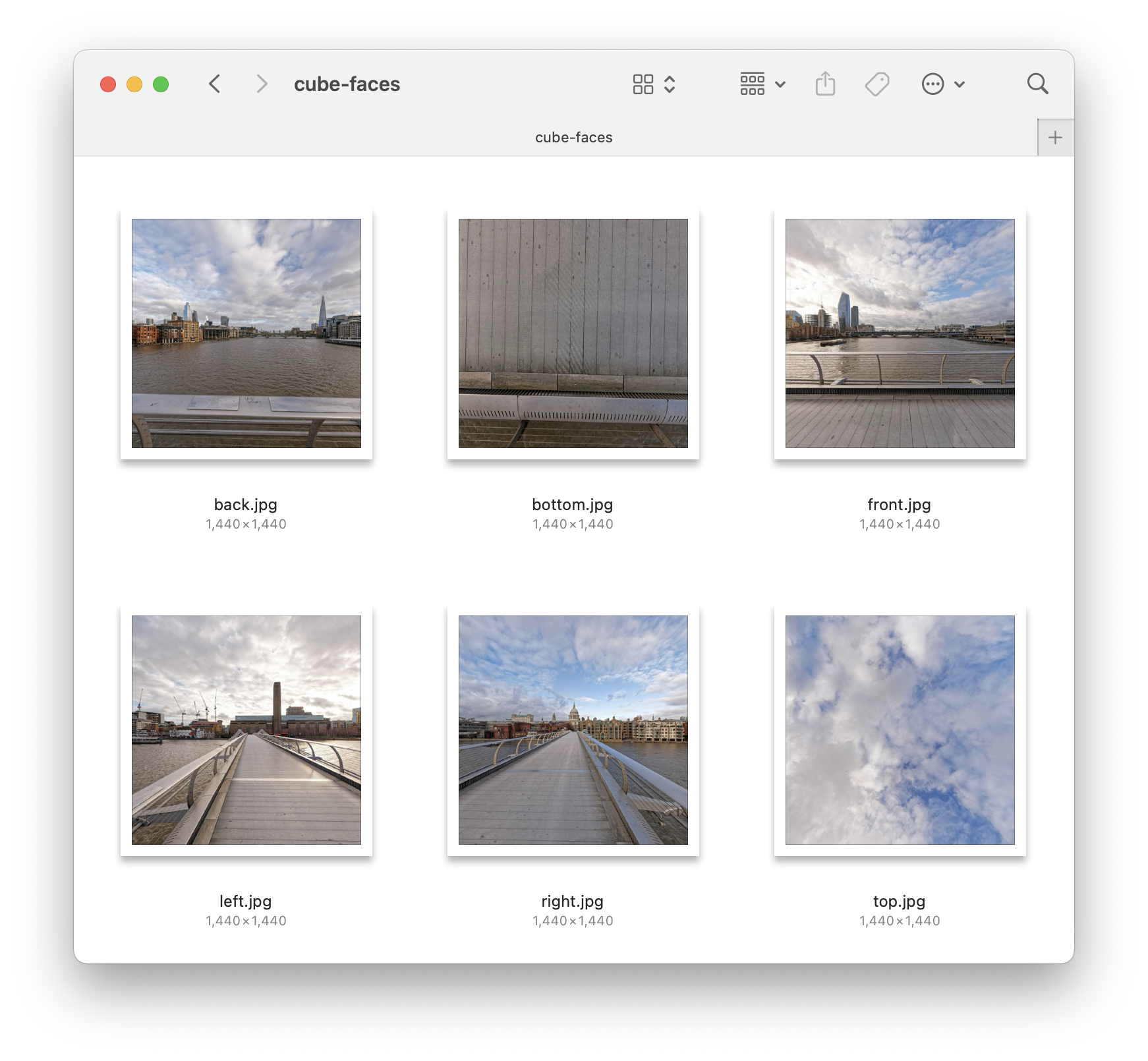1148x1061 pixels.
Task: Select the cube-faces tab
Action: [573, 138]
